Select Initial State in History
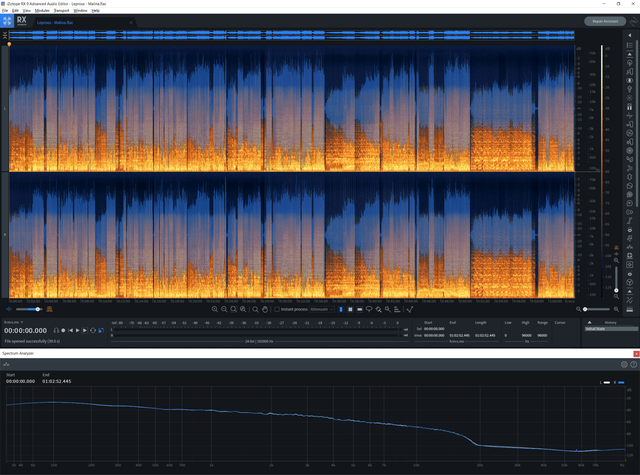This screenshot has height=475, width=640. [x=611, y=329]
